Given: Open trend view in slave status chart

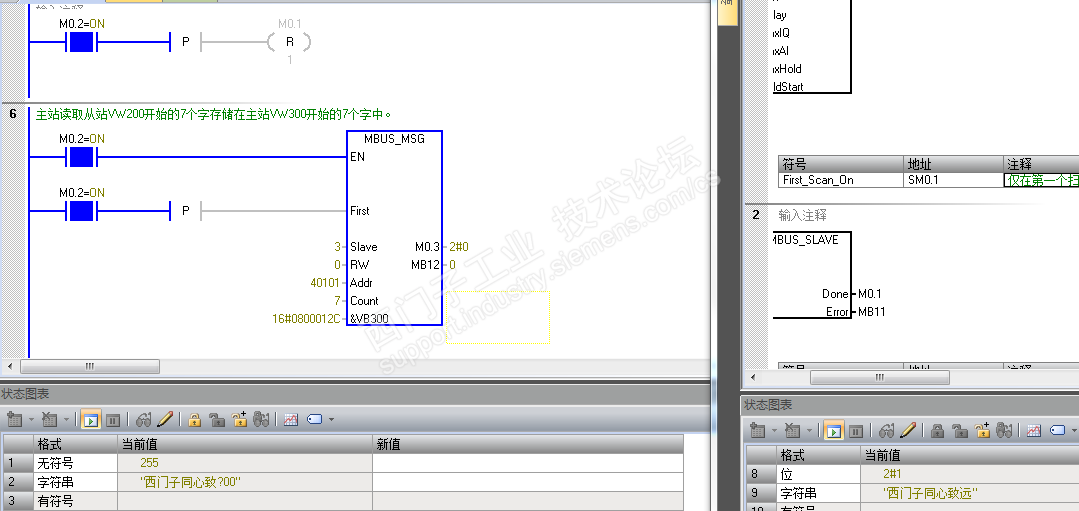Looking at the screenshot, I should [1034, 431].
